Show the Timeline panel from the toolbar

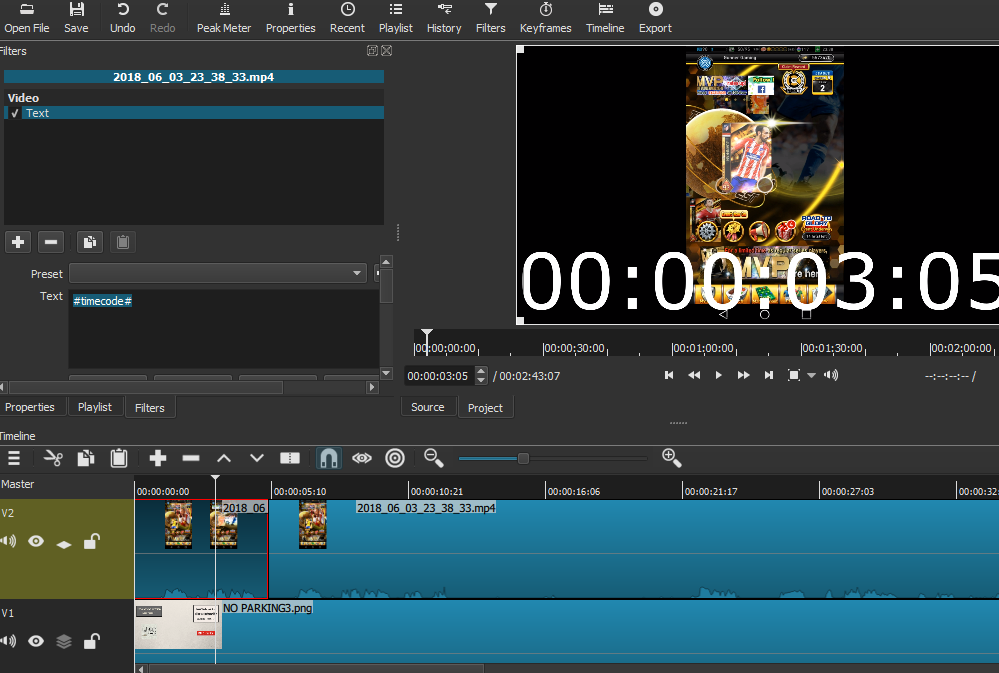click(605, 18)
